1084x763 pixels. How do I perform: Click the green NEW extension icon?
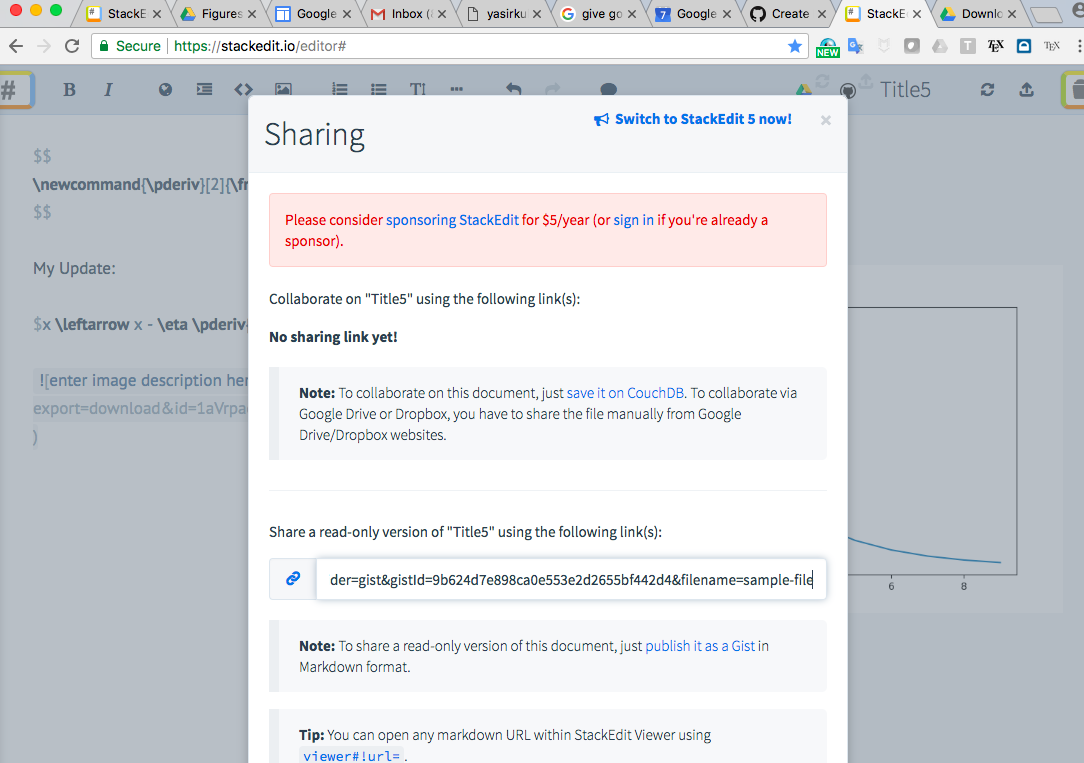coord(828,48)
